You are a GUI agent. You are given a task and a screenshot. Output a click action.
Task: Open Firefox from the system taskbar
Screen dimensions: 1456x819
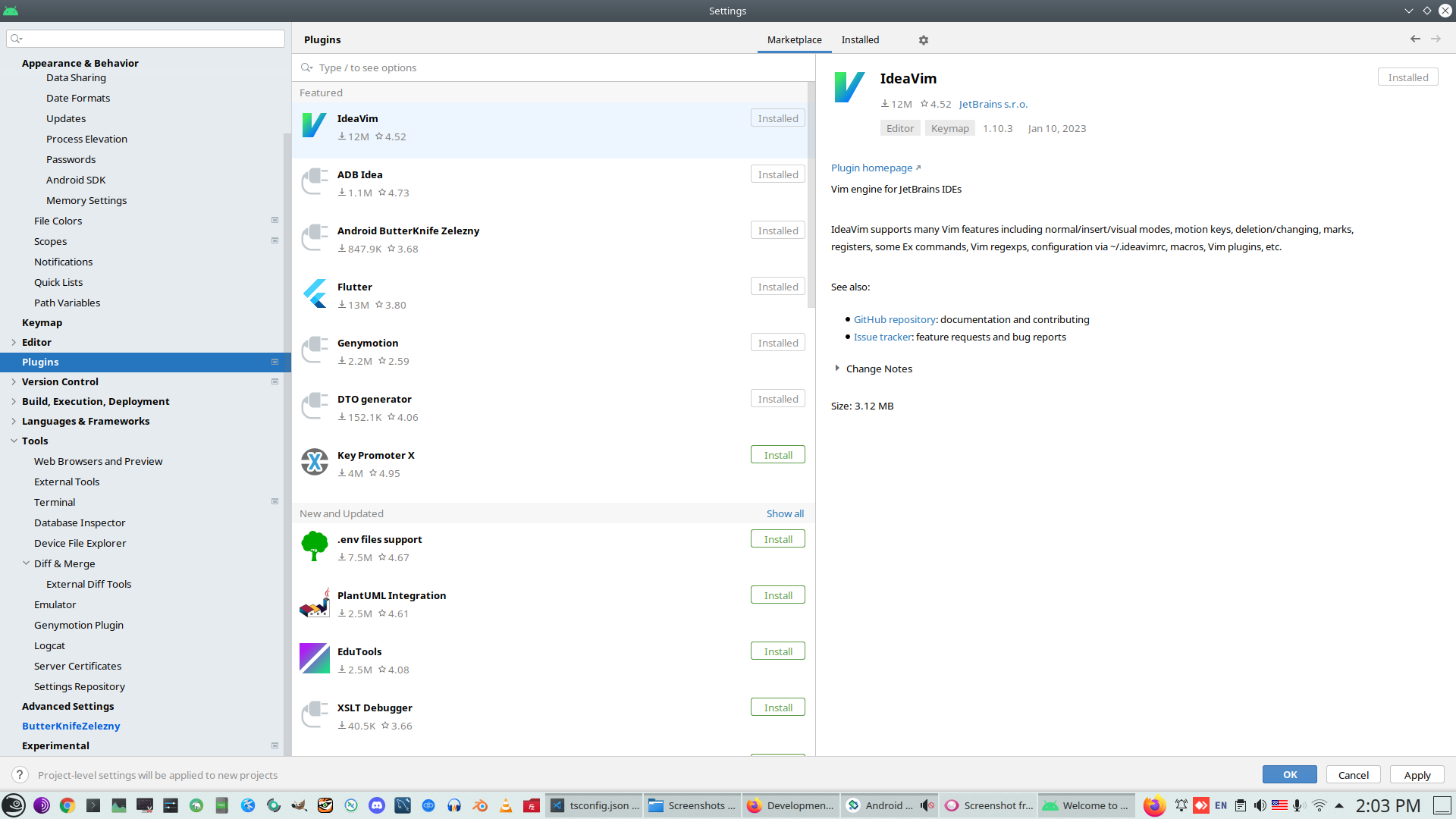(1153, 805)
